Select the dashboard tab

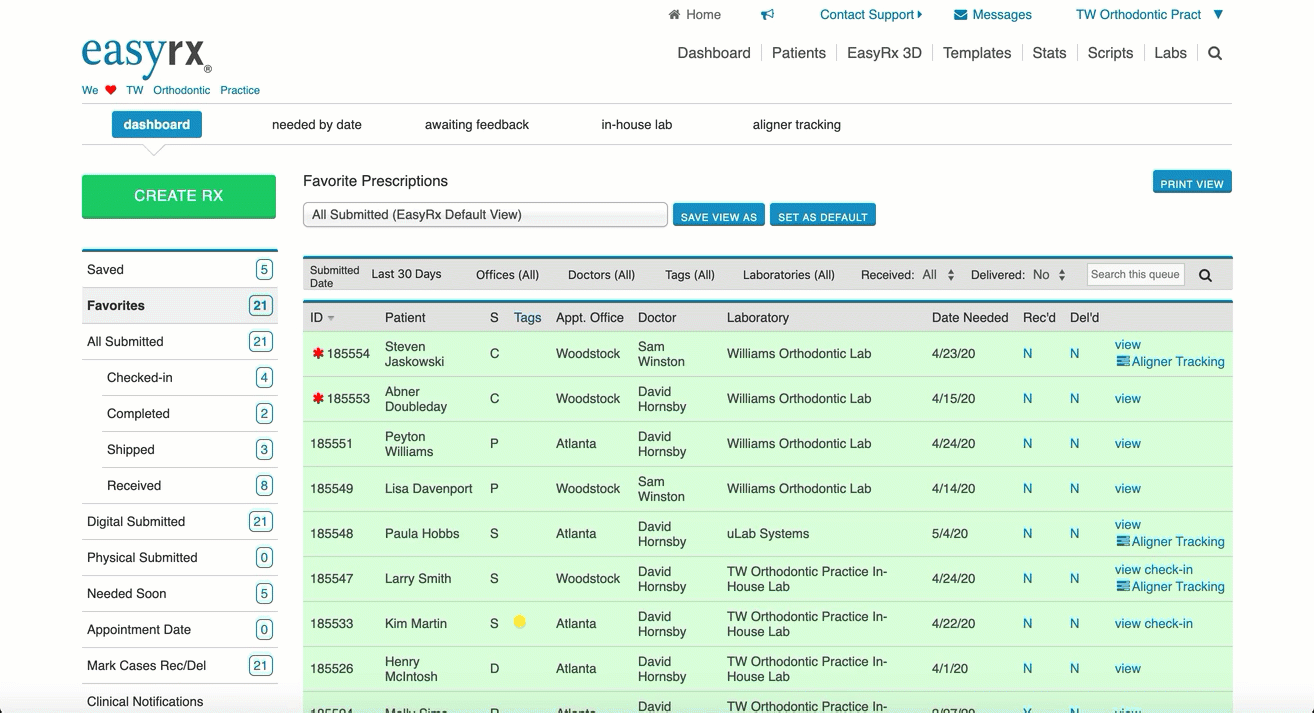[x=157, y=125]
